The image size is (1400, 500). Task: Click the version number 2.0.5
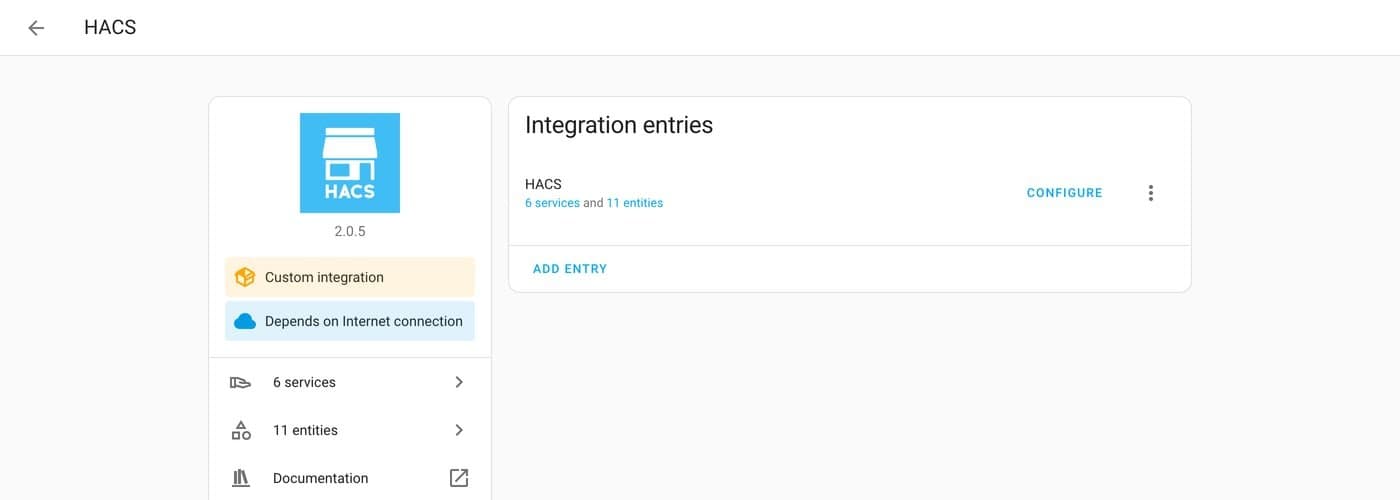[x=350, y=231]
